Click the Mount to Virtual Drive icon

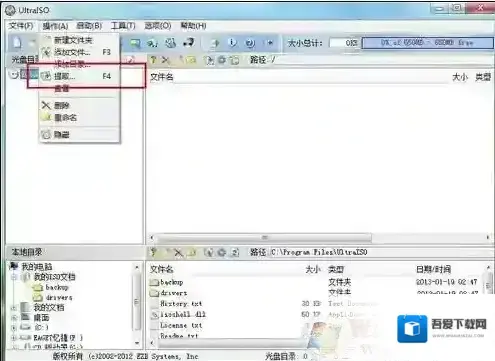(189, 43)
